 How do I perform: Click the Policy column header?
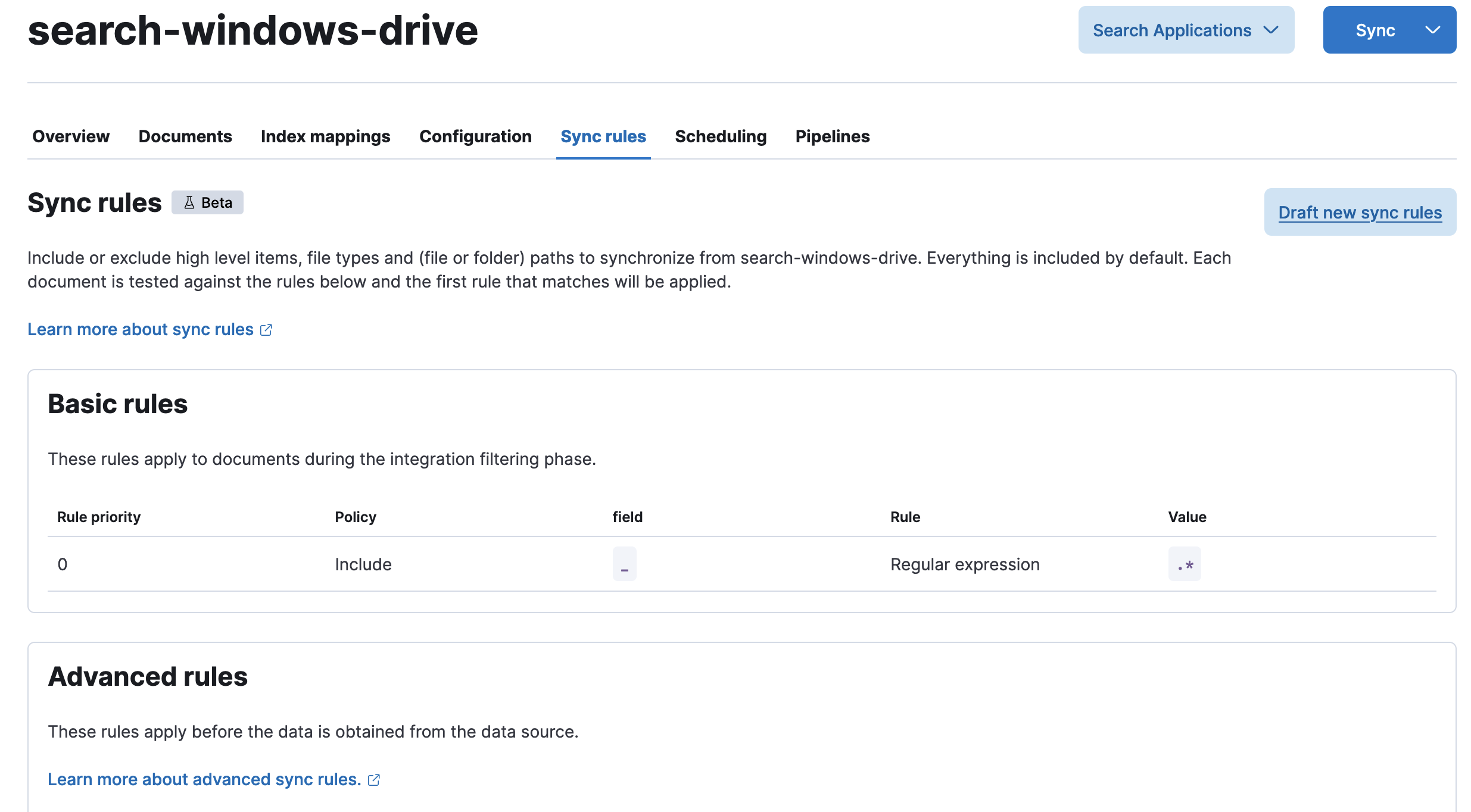tap(355, 517)
